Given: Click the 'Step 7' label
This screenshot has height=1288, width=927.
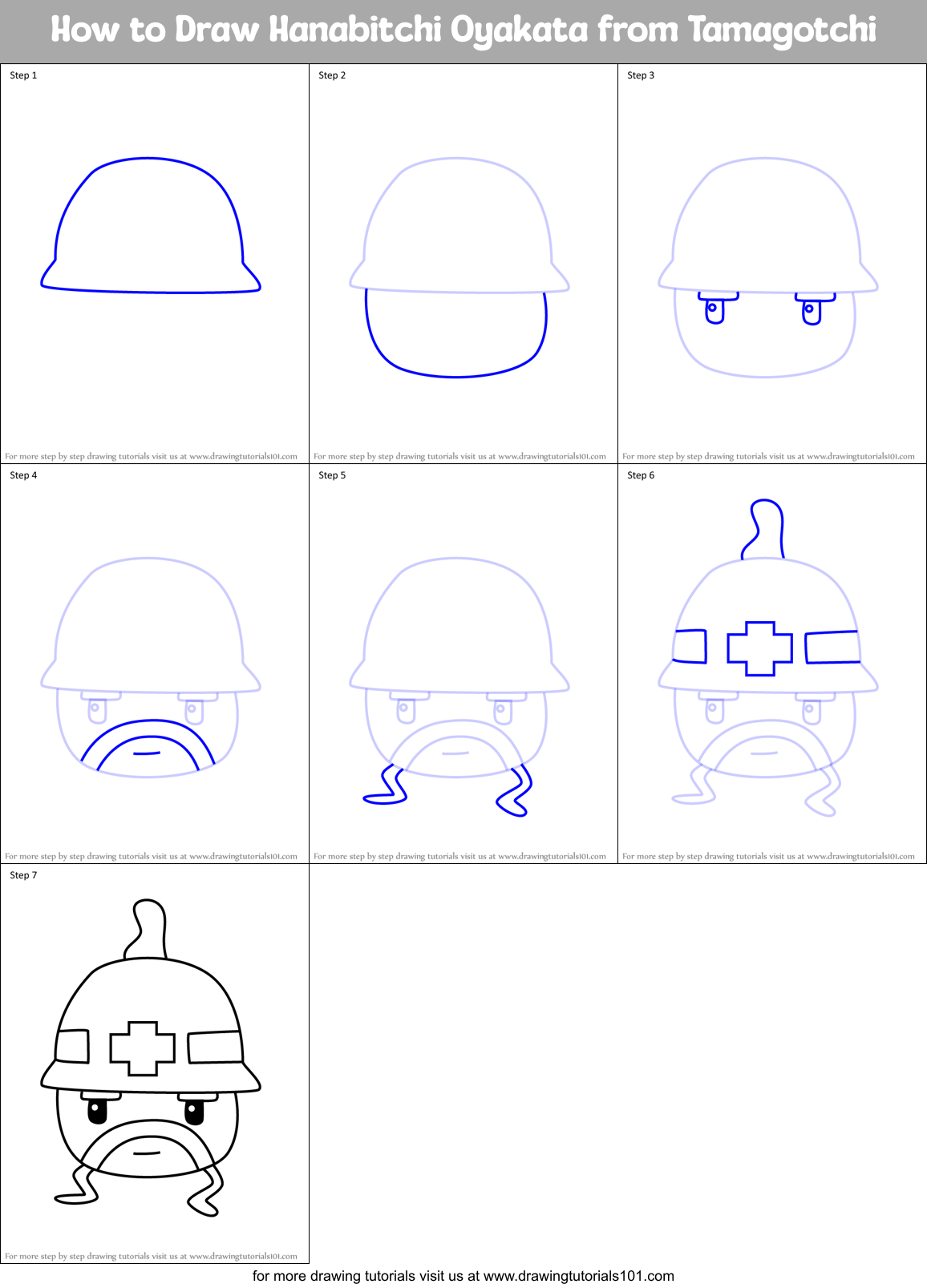Looking at the screenshot, I should tap(23, 875).
